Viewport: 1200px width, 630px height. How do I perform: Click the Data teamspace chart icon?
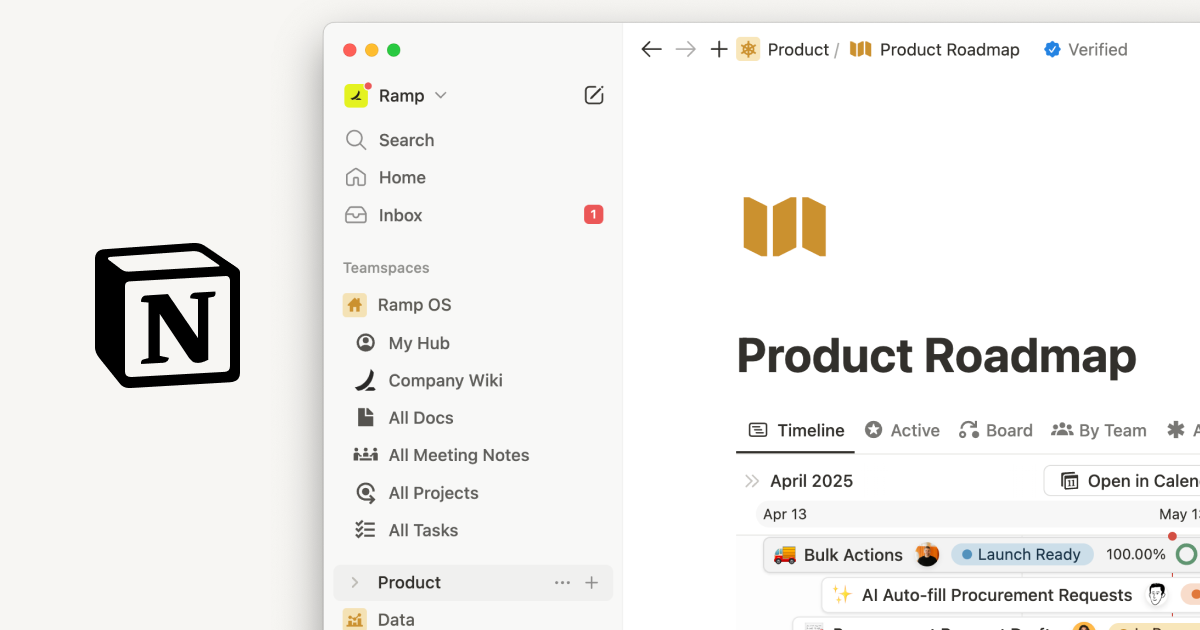coord(355,619)
